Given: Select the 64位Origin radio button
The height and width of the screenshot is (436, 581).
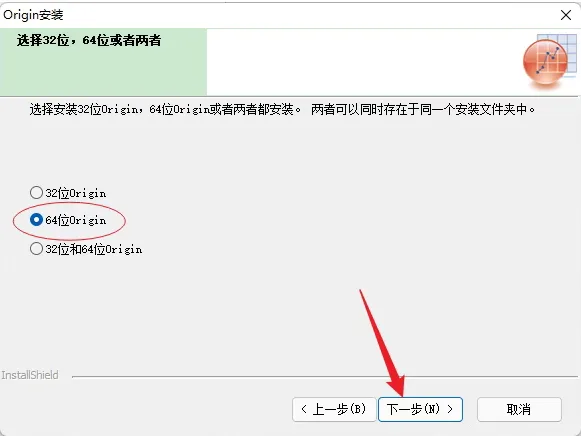Looking at the screenshot, I should tap(36, 220).
